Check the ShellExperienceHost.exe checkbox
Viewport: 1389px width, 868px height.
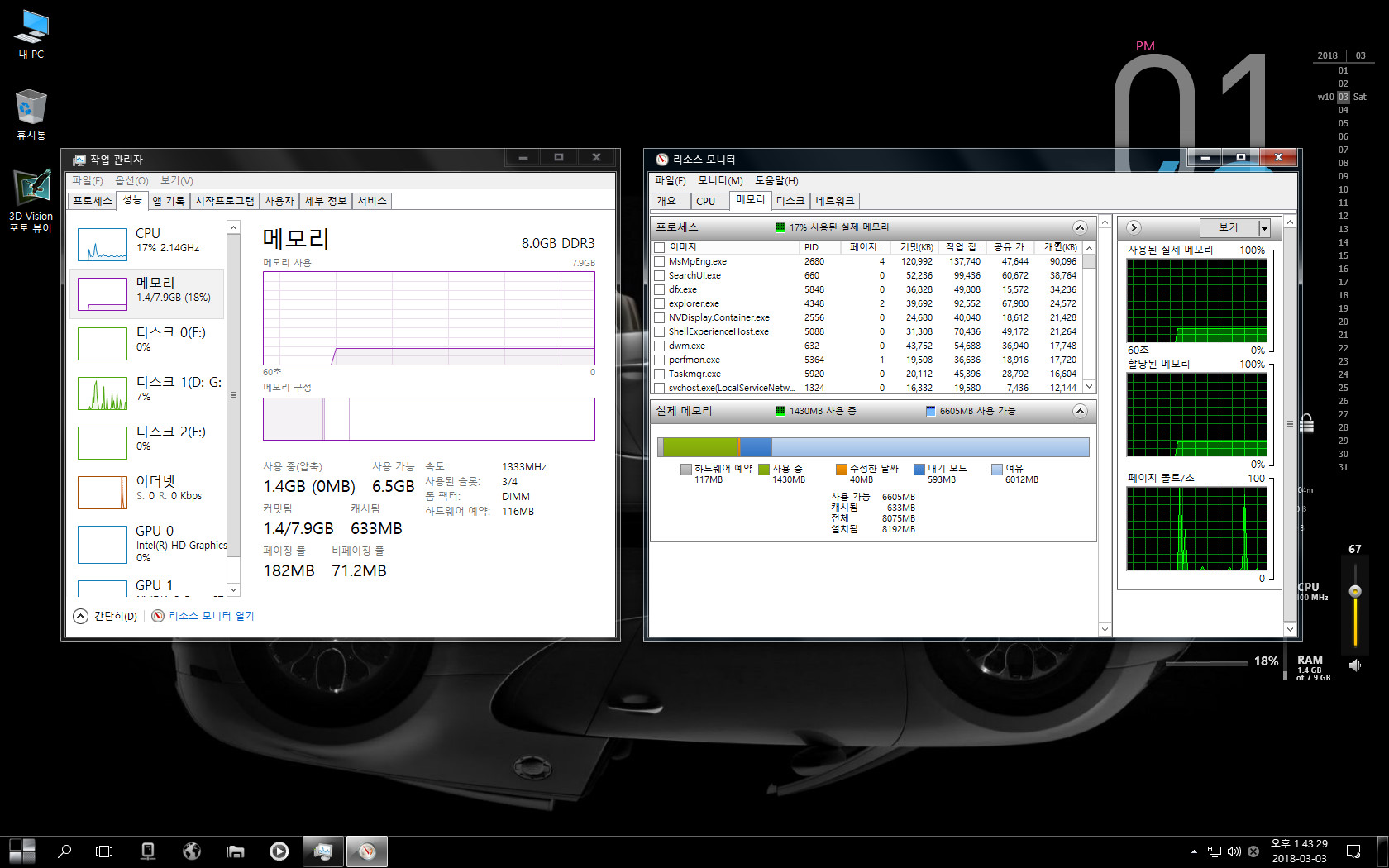(659, 331)
